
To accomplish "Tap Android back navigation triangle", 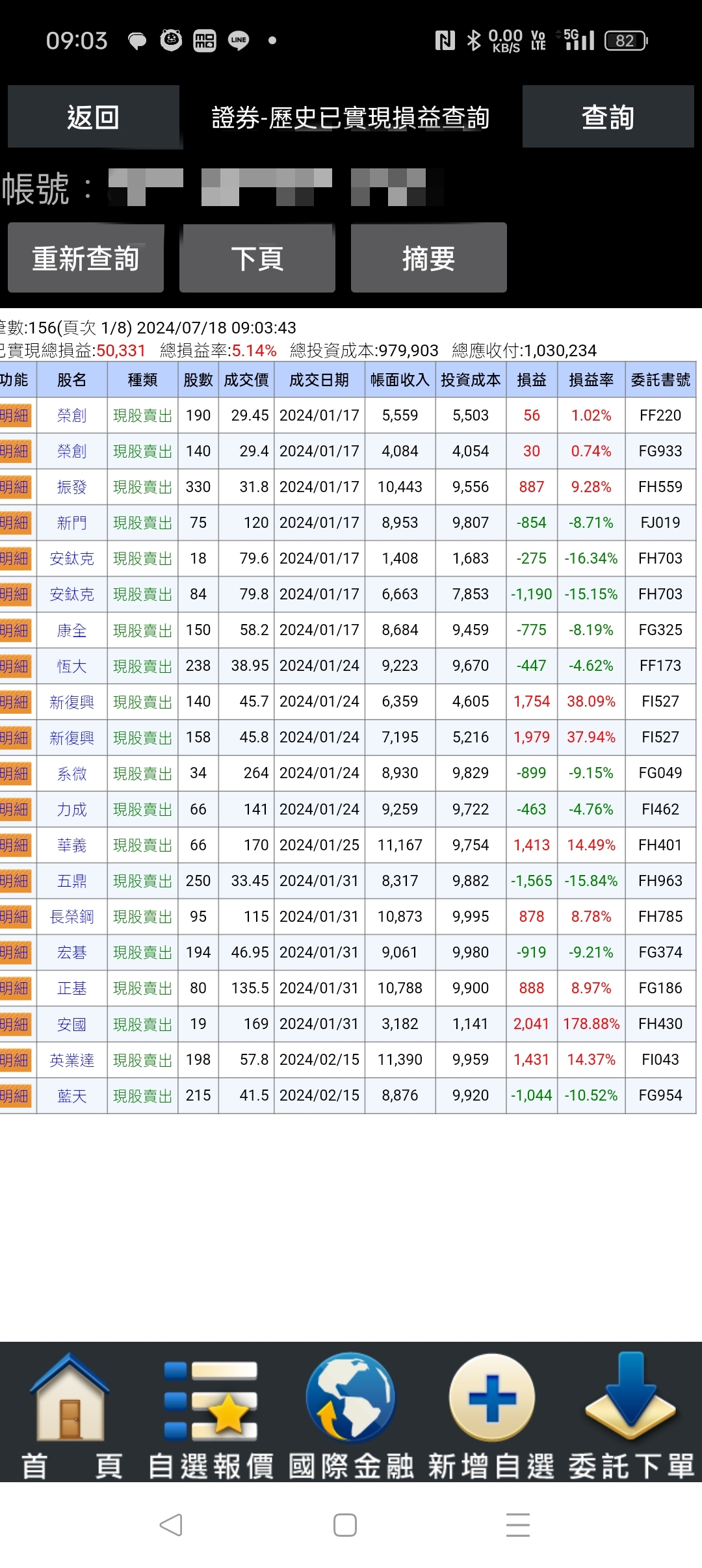I will tap(171, 1525).
